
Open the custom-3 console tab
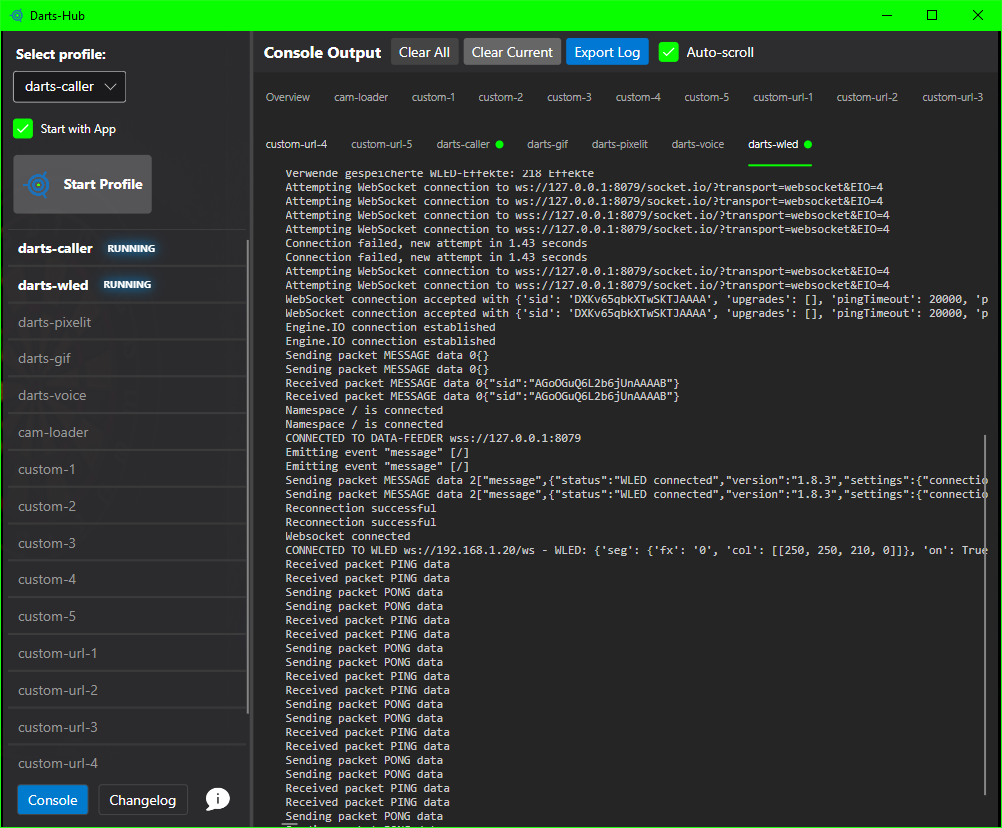coord(569,97)
